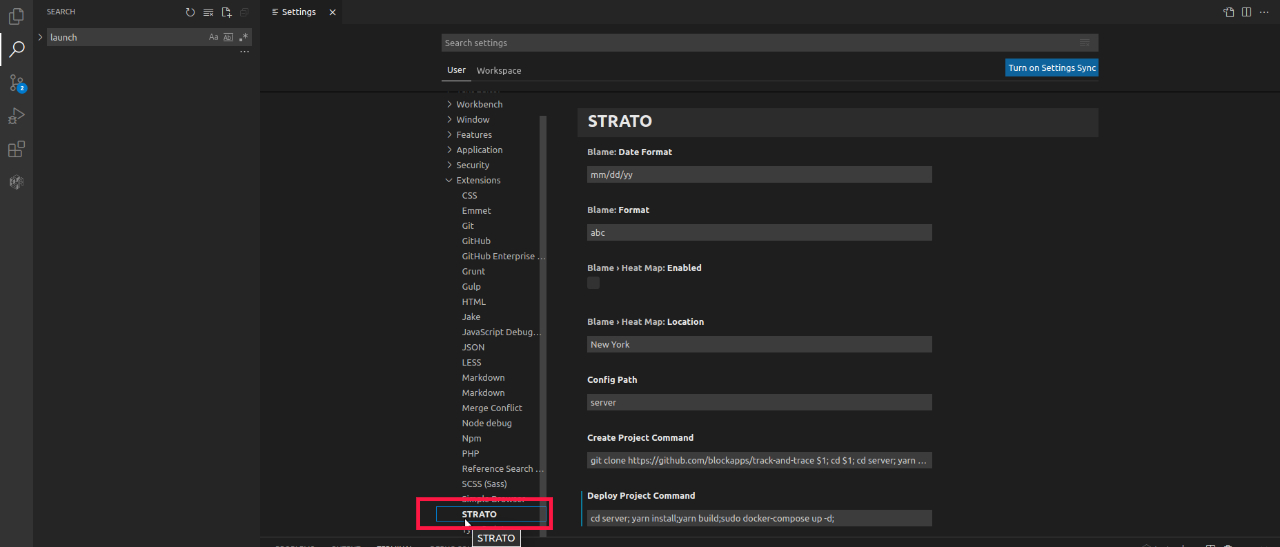1280x547 pixels.
Task: Select Jake extension settings
Action: tap(471, 317)
